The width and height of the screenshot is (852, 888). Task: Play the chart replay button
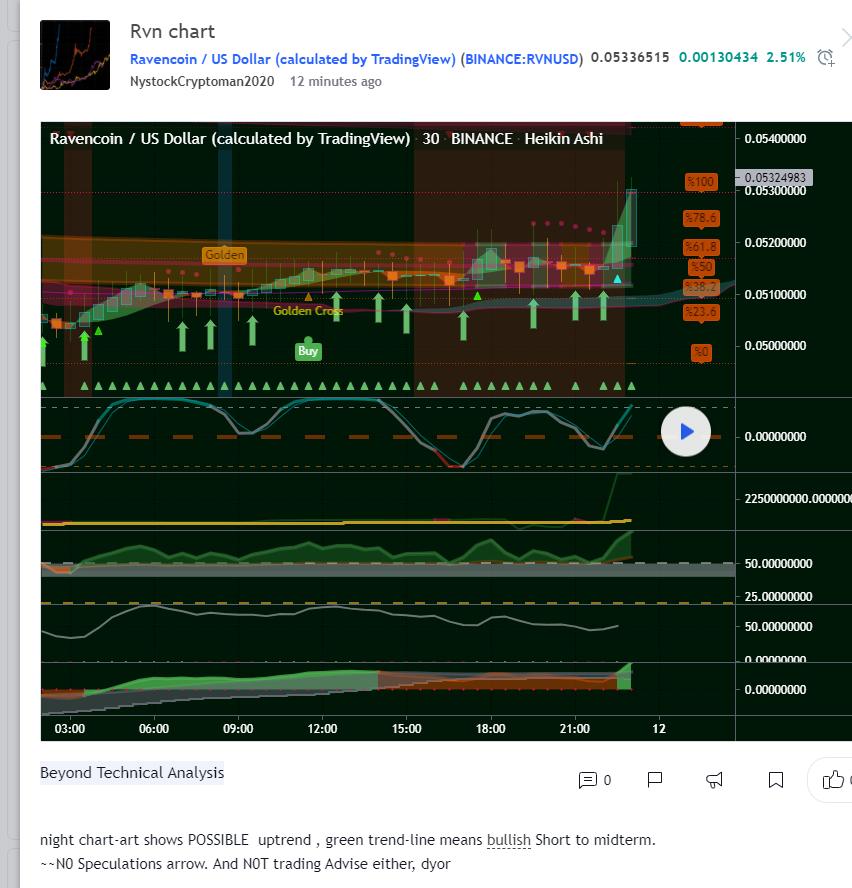click(686, 432)
